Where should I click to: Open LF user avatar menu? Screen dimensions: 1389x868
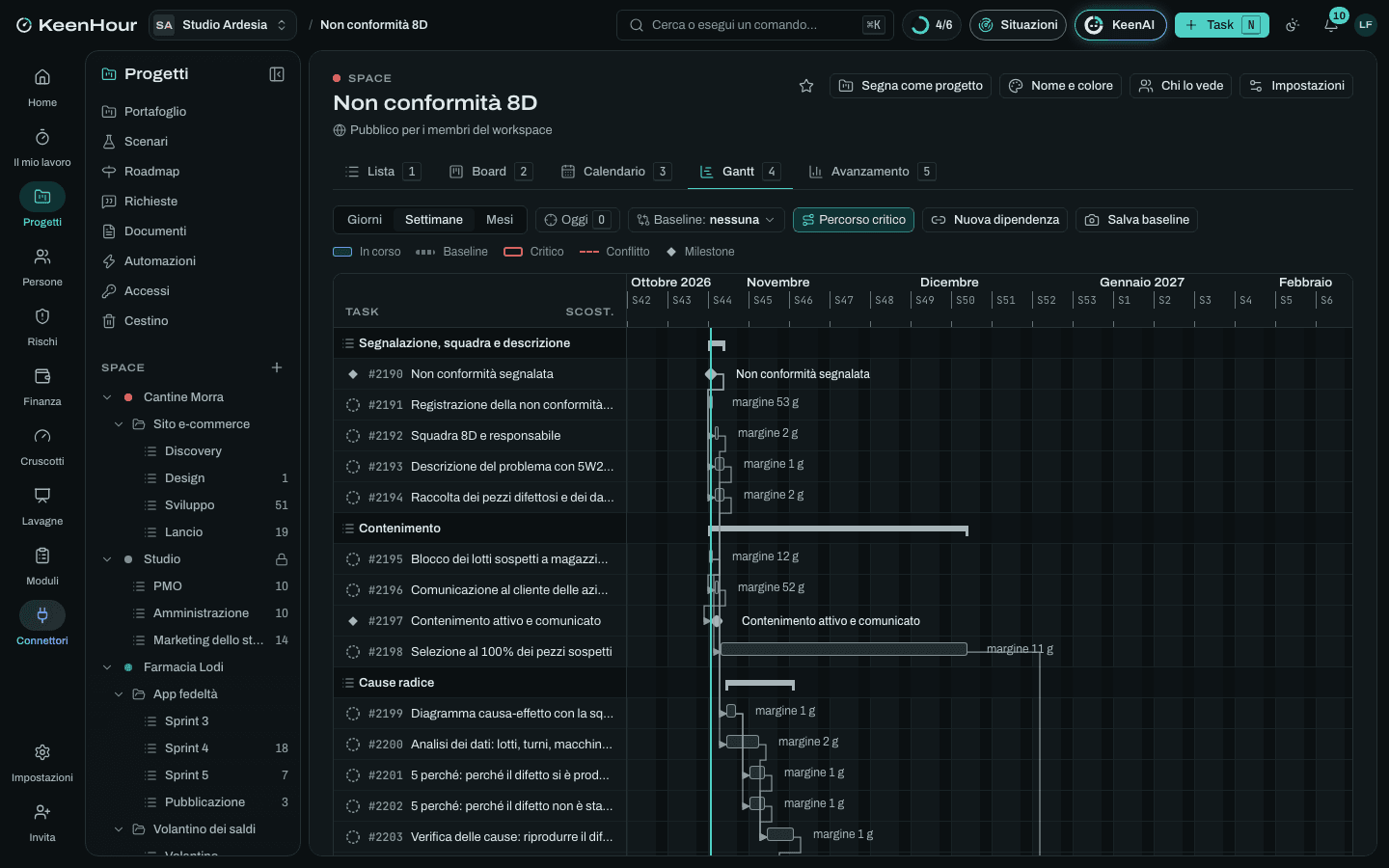pyautogui.click(x=1365, y=25)
